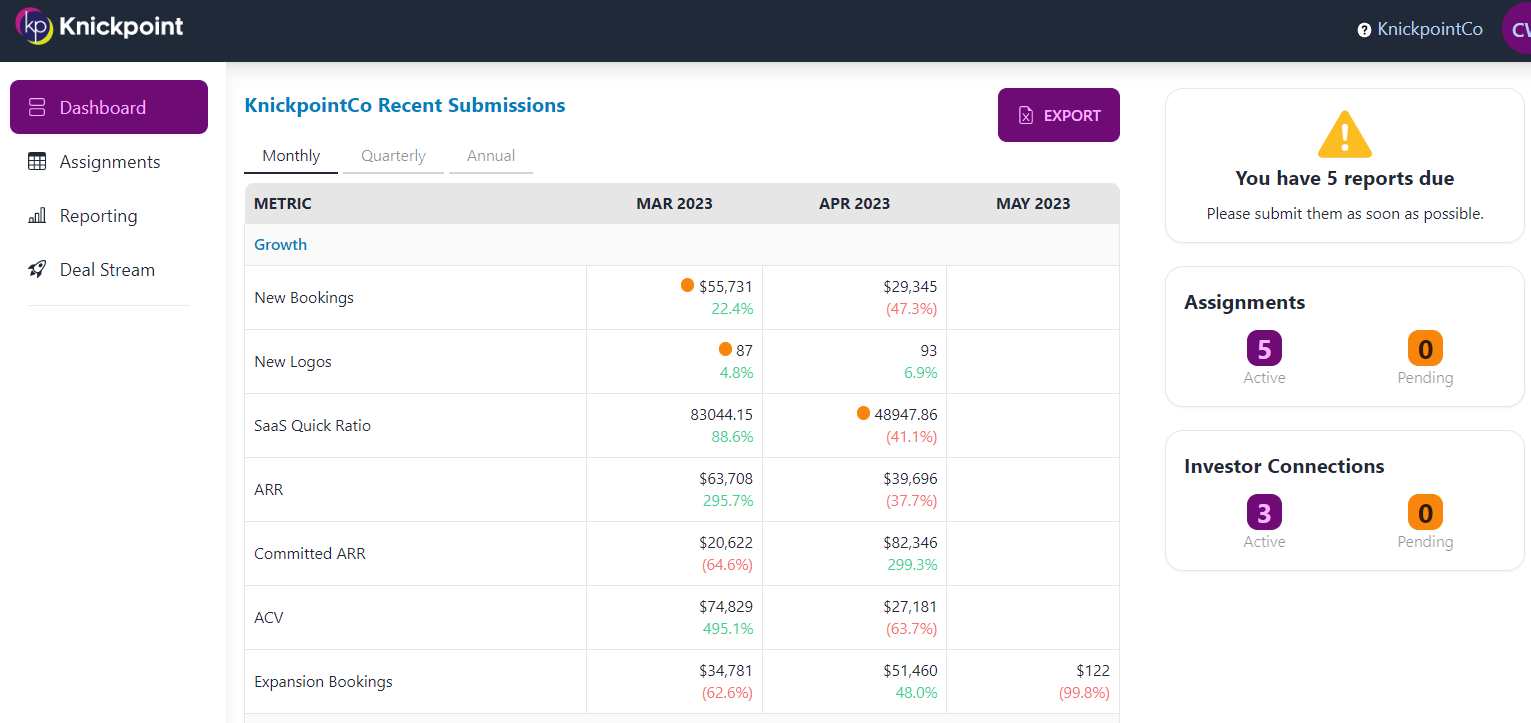Click ARR April value $39,696
The image size is (1531, 723).
[x=910, y=478]
